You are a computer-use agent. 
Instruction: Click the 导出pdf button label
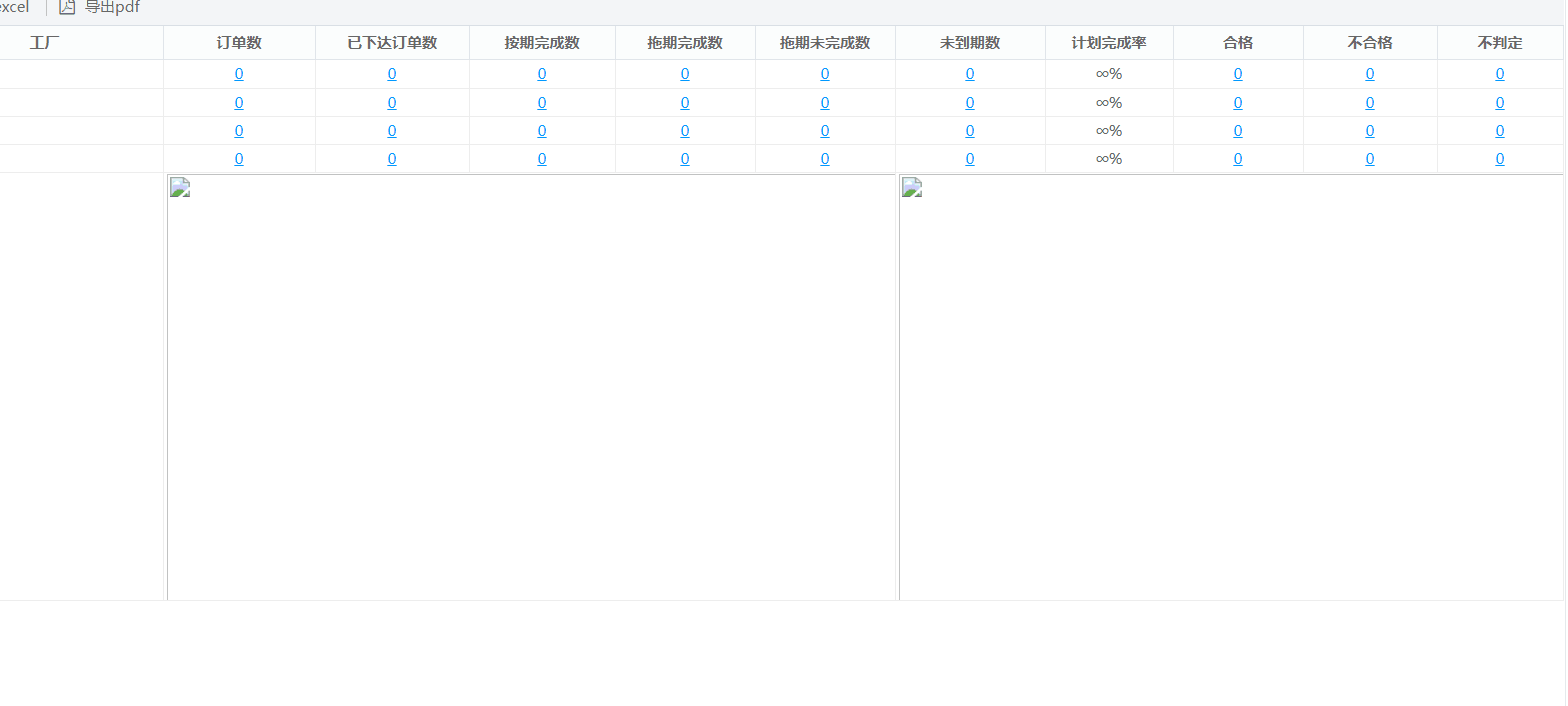click(x=112, y=7)
